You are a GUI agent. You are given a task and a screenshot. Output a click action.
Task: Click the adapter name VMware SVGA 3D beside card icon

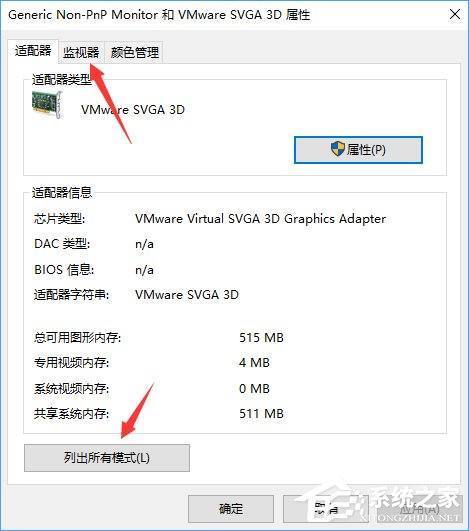coord(133,110)
